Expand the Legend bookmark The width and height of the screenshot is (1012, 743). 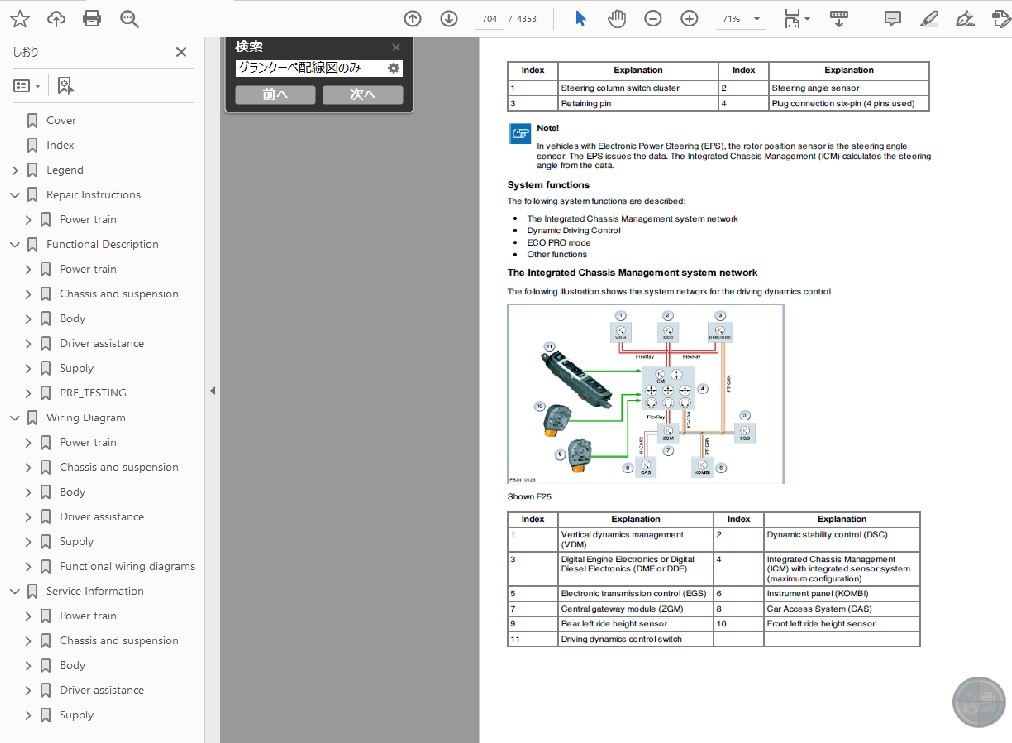click(x=15, y=170)
